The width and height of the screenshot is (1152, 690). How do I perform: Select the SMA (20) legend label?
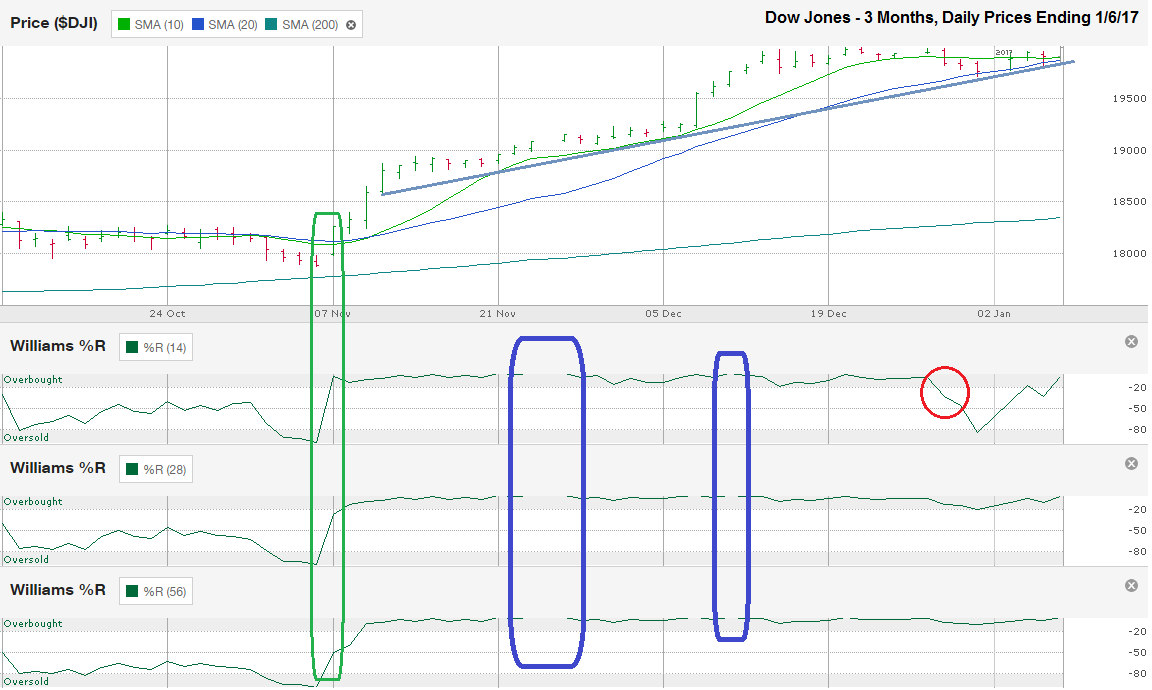pyautogui.click(x=232, y=25)
